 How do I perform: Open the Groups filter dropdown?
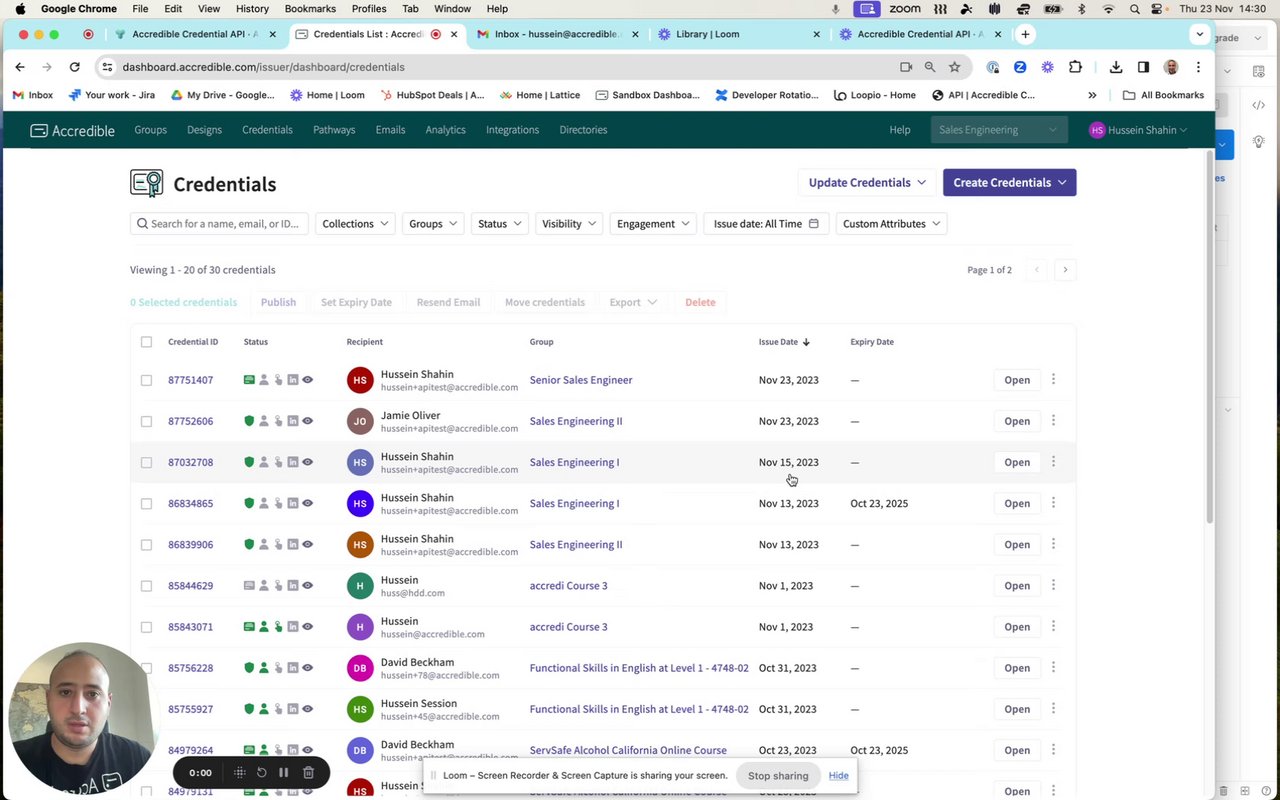(433, 224)
